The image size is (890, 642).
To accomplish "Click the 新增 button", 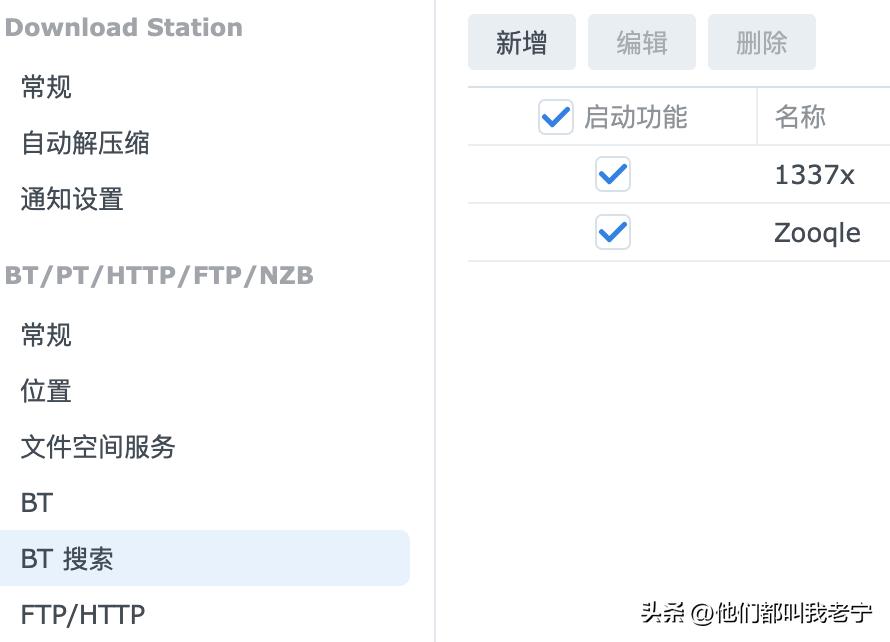I will coord(521,43).
